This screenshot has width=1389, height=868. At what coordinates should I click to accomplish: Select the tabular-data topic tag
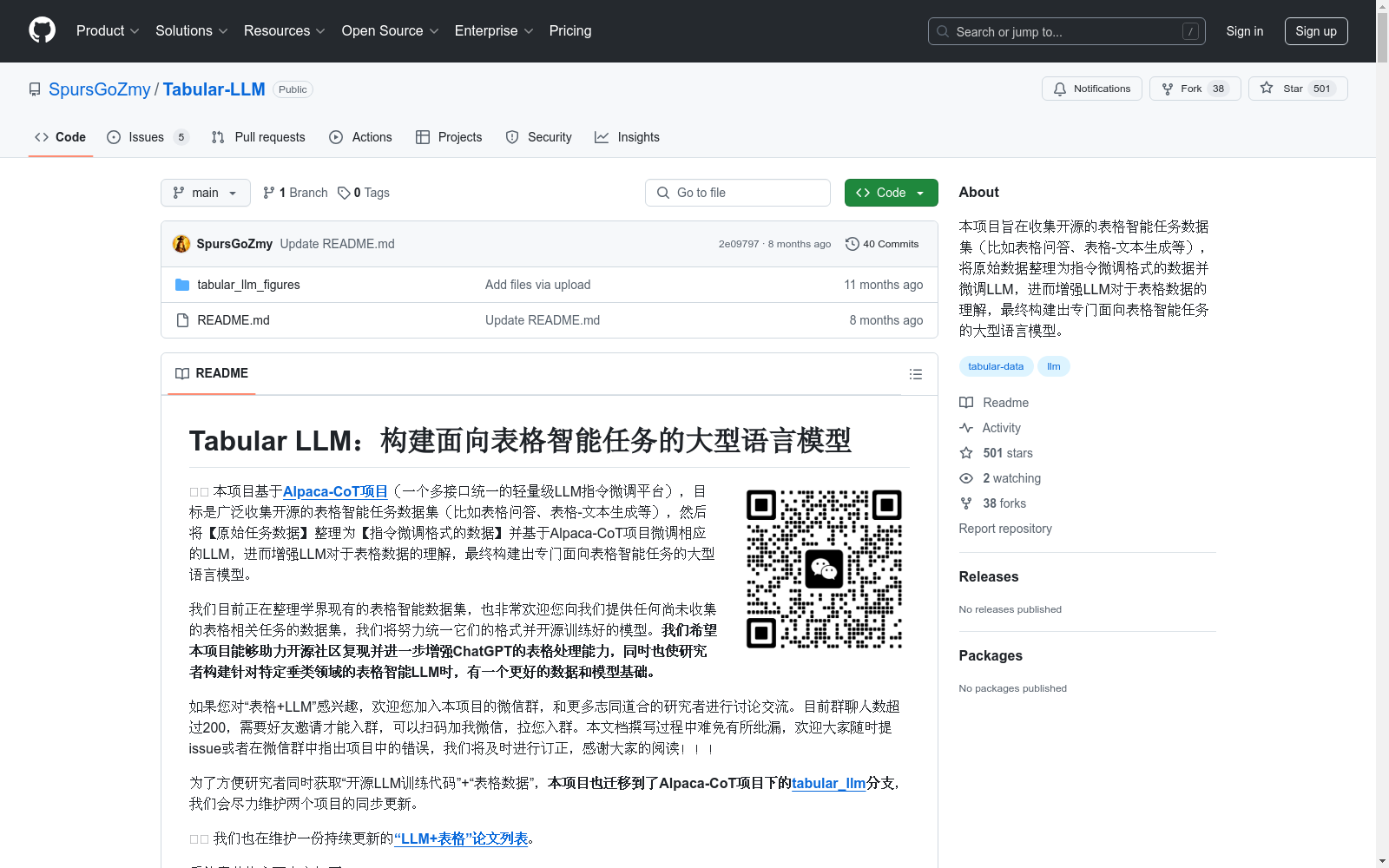[996, 366]
